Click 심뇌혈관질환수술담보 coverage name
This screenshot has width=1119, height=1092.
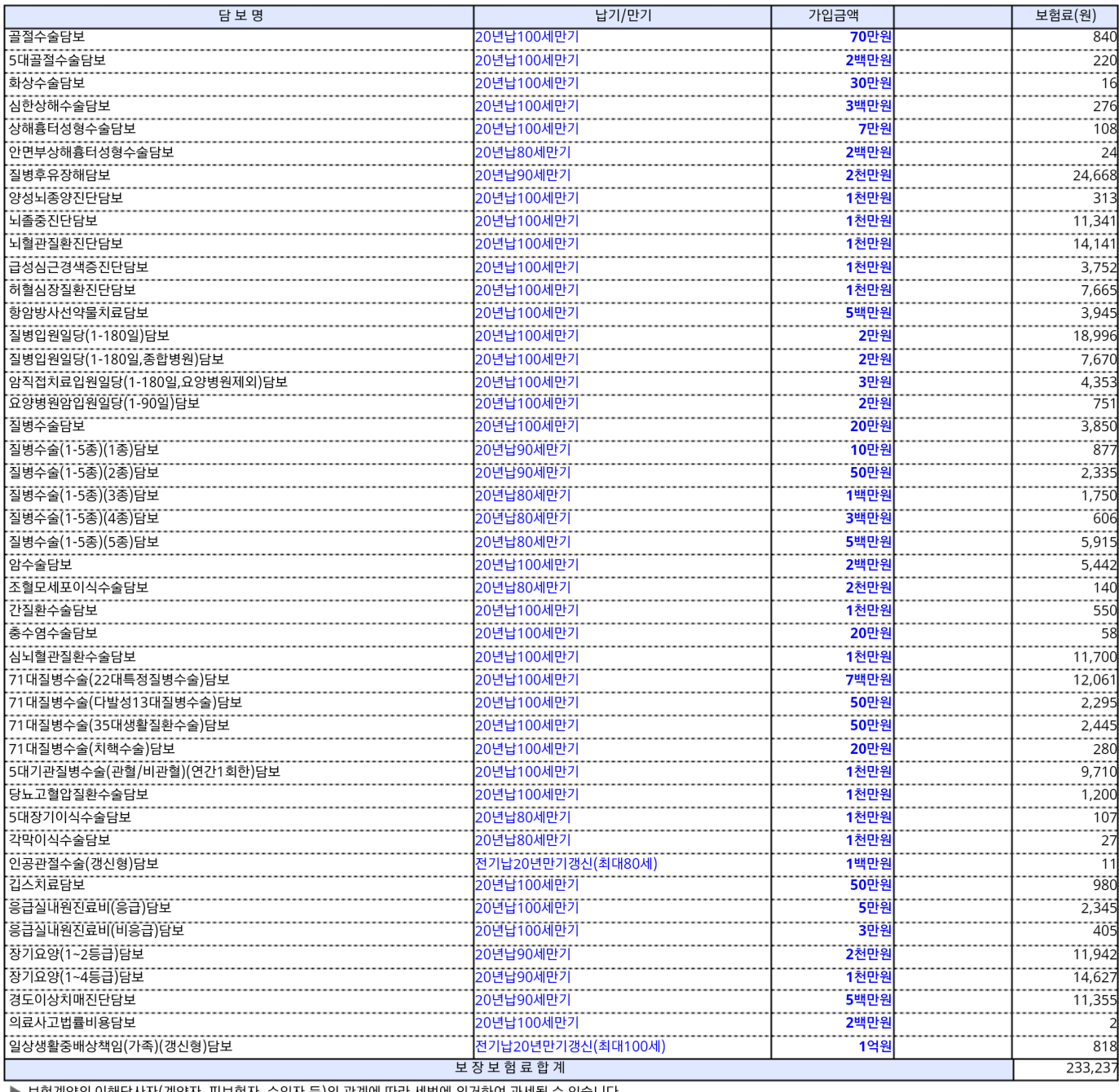[x=72, y=657]
